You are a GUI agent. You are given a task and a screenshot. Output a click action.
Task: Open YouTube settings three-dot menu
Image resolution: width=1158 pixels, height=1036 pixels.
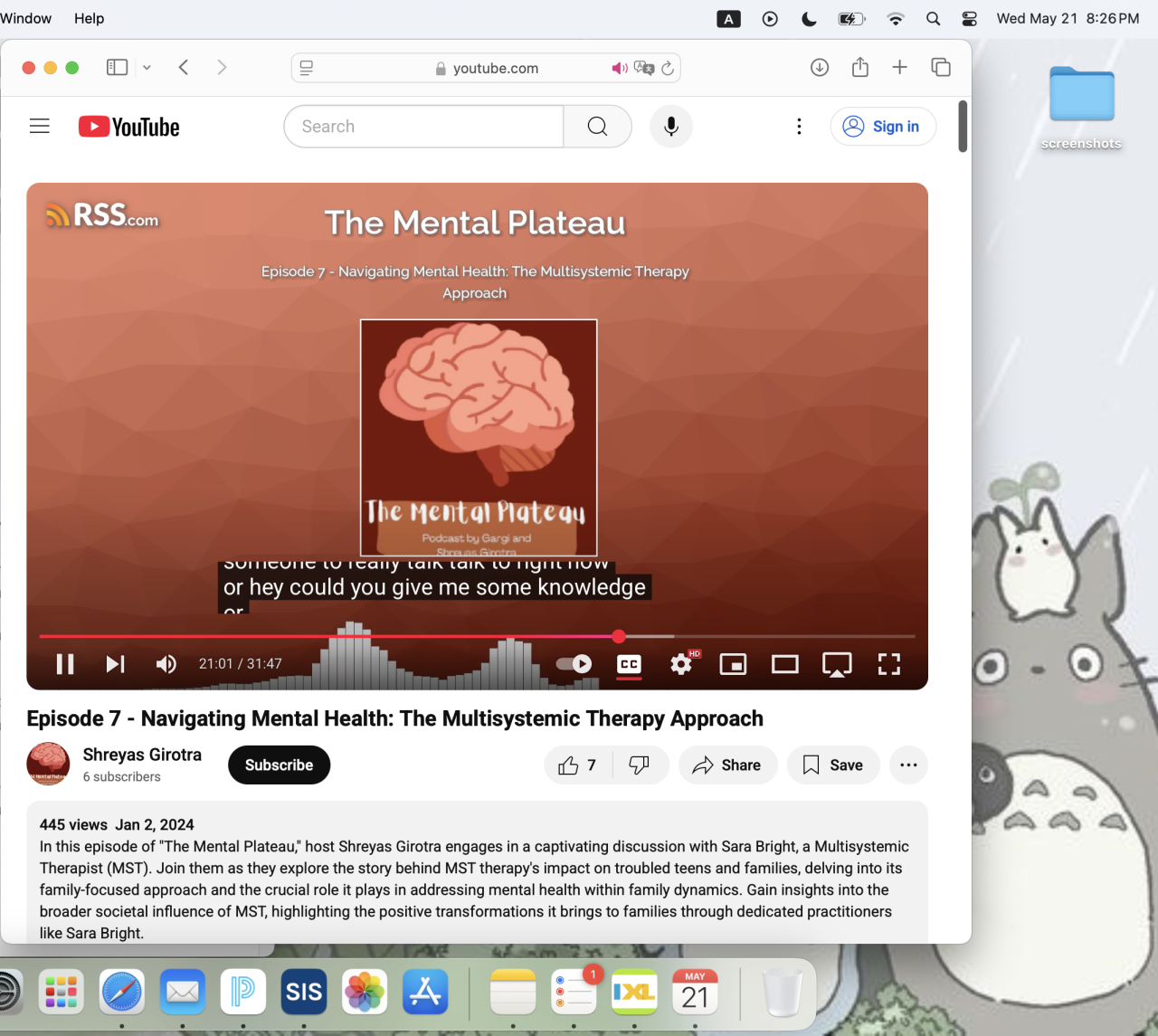tap(799, 127)
